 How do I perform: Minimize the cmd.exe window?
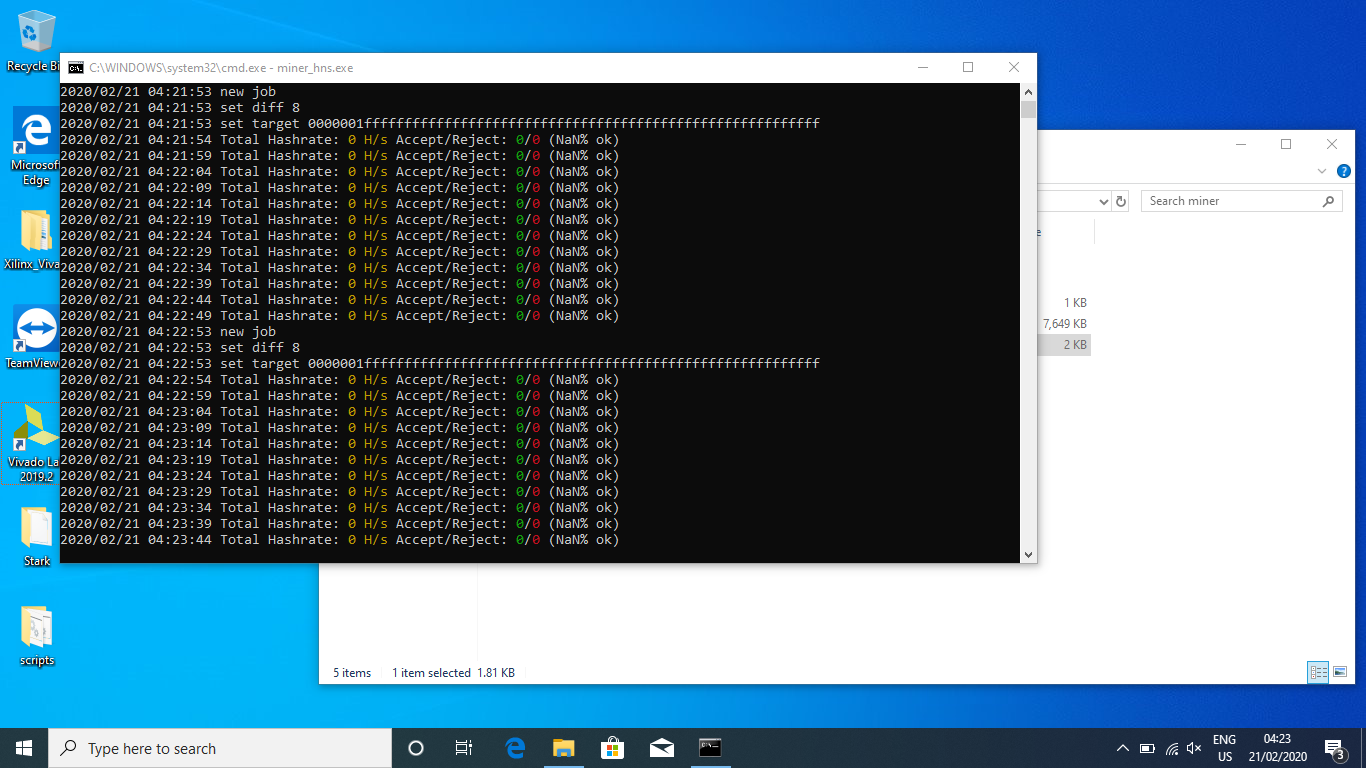point(922,68)
